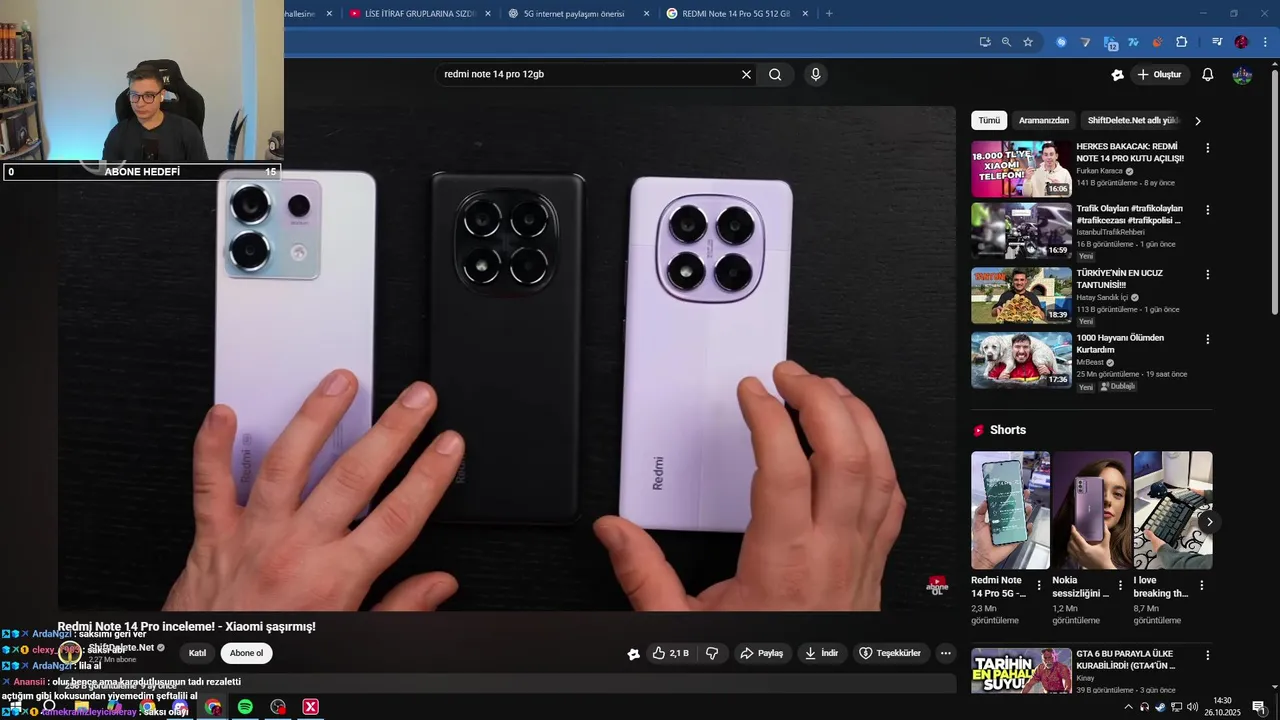Open options menu for GTA 6 video

pos(1207,655)
